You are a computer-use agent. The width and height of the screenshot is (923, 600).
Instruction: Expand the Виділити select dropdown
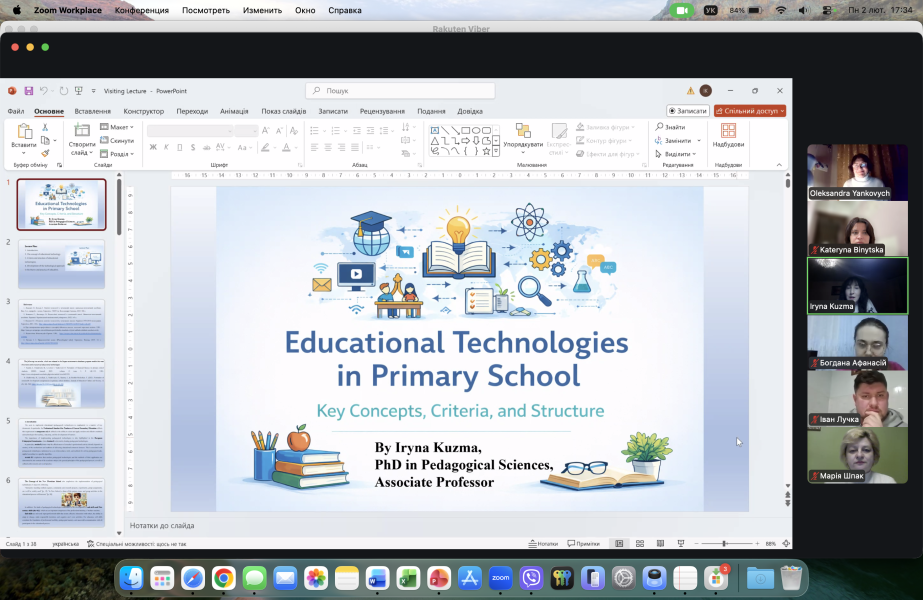tap(680, 154)
